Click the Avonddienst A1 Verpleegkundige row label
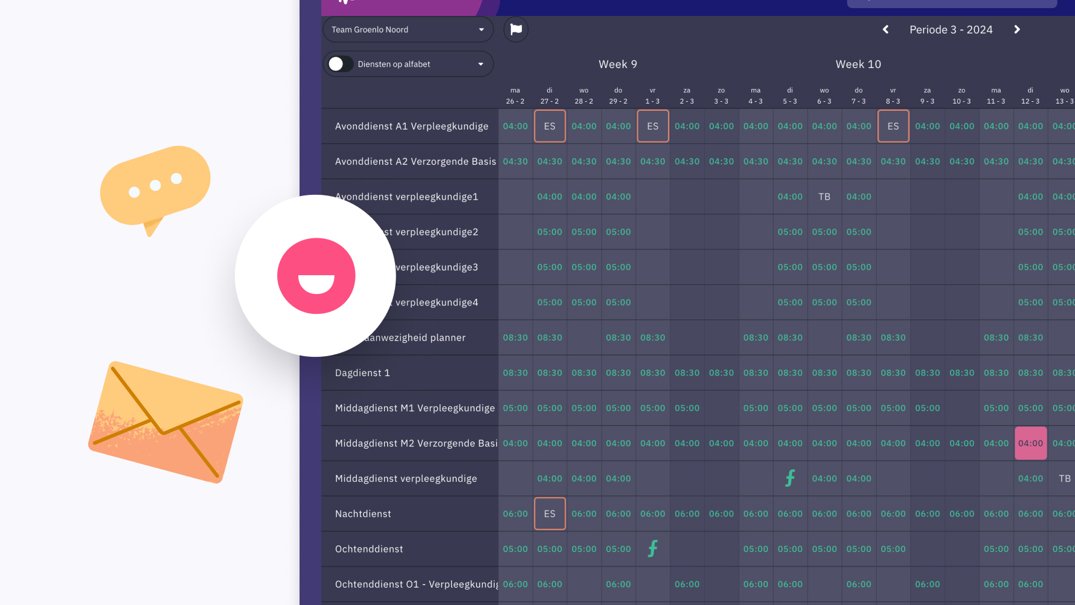Viewport: 1075px width, 605px height. [411, 126]
